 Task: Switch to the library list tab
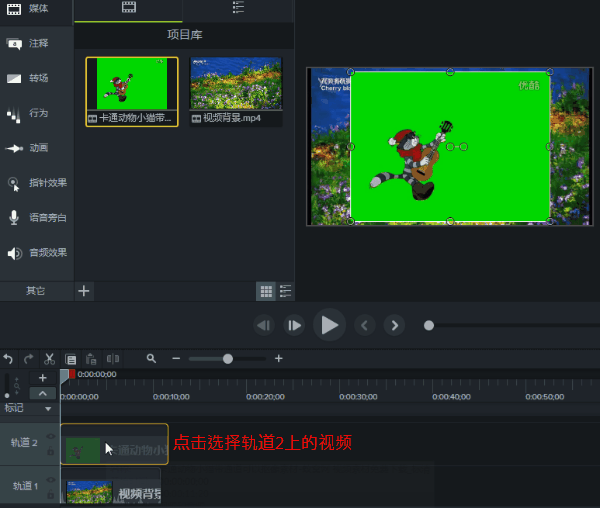[x=238, y=8]
